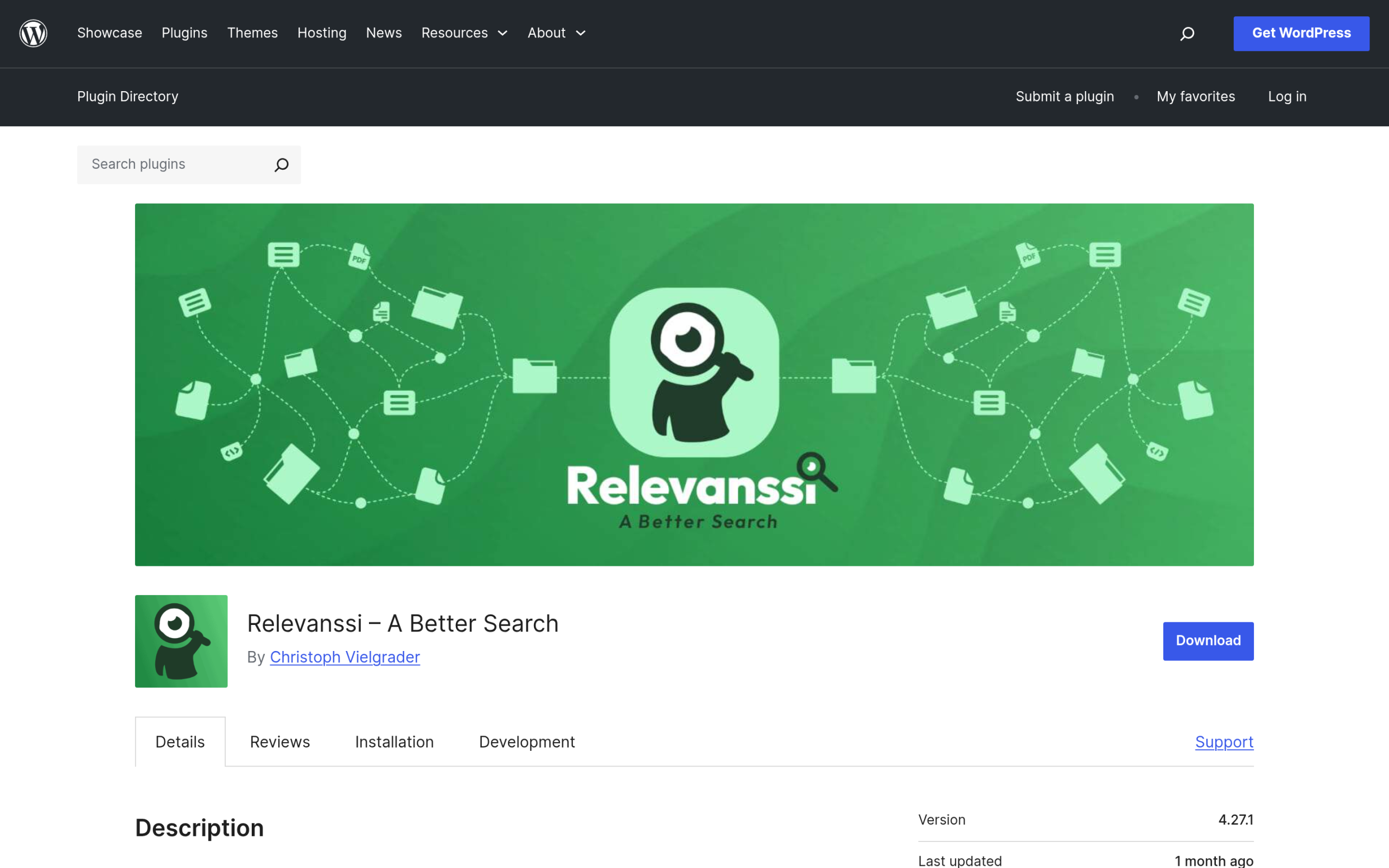Open My favorites link
Viewport: 1389px width, 868px height.
[1196, 97]
